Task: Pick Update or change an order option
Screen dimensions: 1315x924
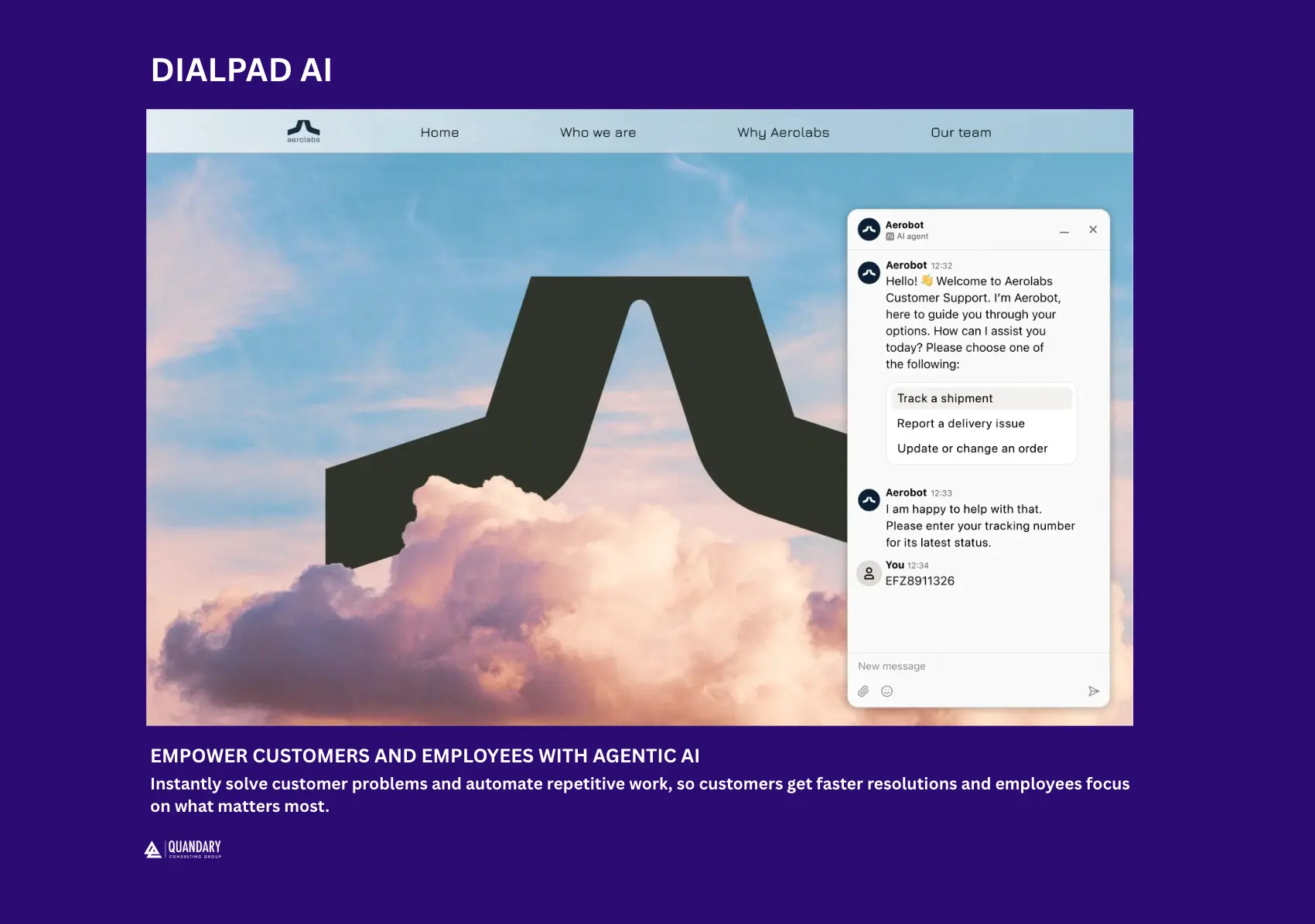Action: (x=980, y=448)
